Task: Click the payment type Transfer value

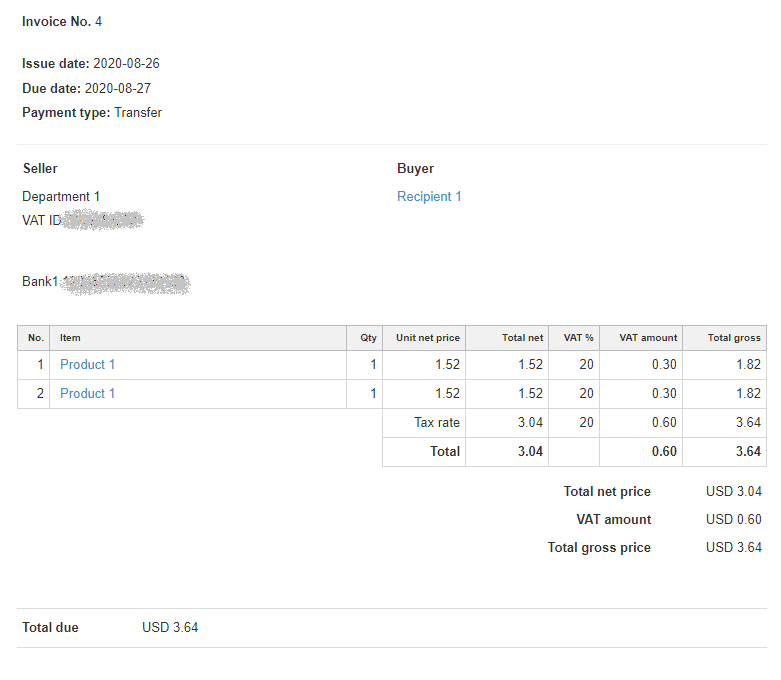Action: [138, 113]
